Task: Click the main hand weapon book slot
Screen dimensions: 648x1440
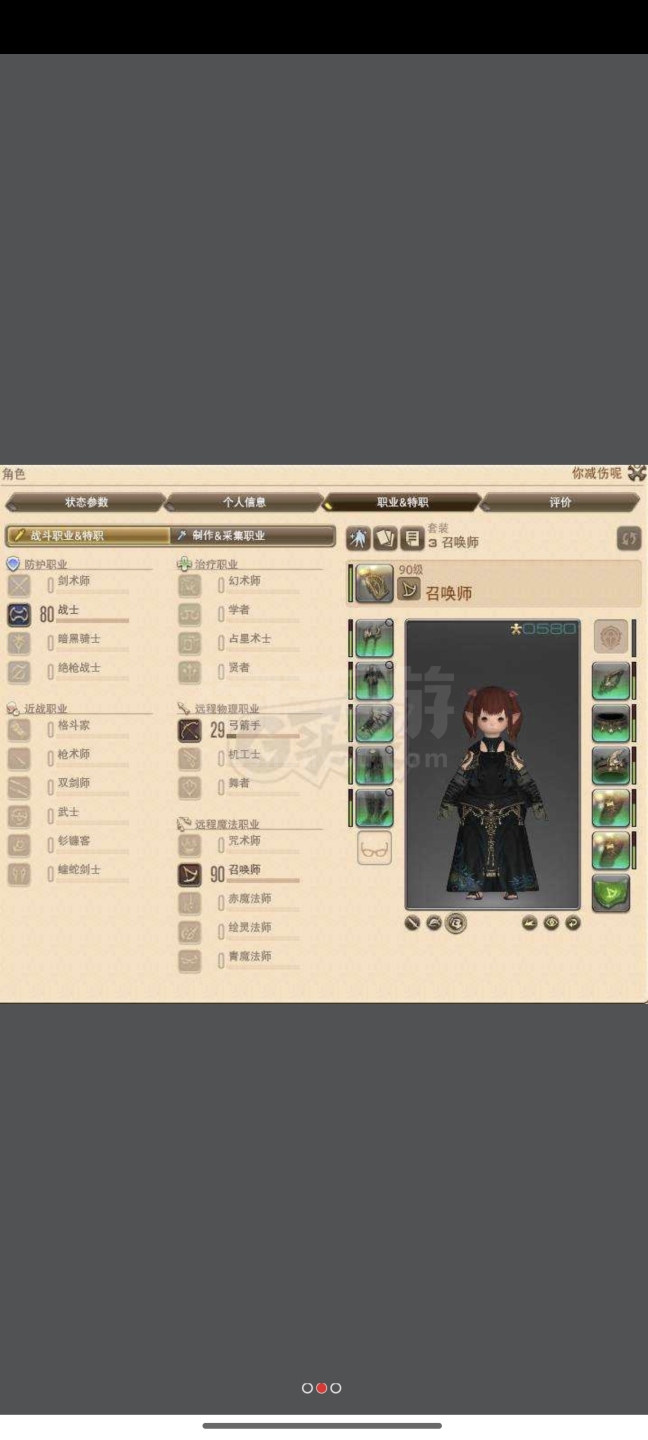Action: [374, 583]
